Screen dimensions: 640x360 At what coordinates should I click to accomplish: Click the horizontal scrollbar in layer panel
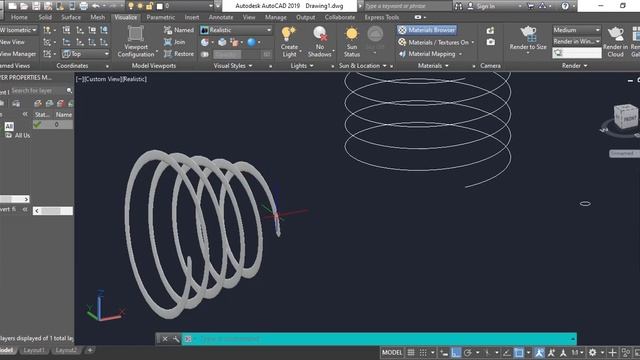pyautogui.click(x=53, y=211)
